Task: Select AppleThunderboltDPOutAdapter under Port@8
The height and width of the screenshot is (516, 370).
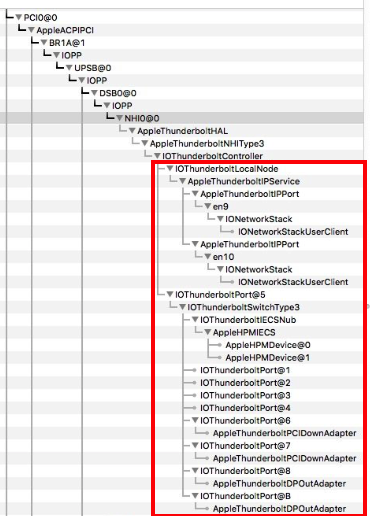Action: point(279,484)
